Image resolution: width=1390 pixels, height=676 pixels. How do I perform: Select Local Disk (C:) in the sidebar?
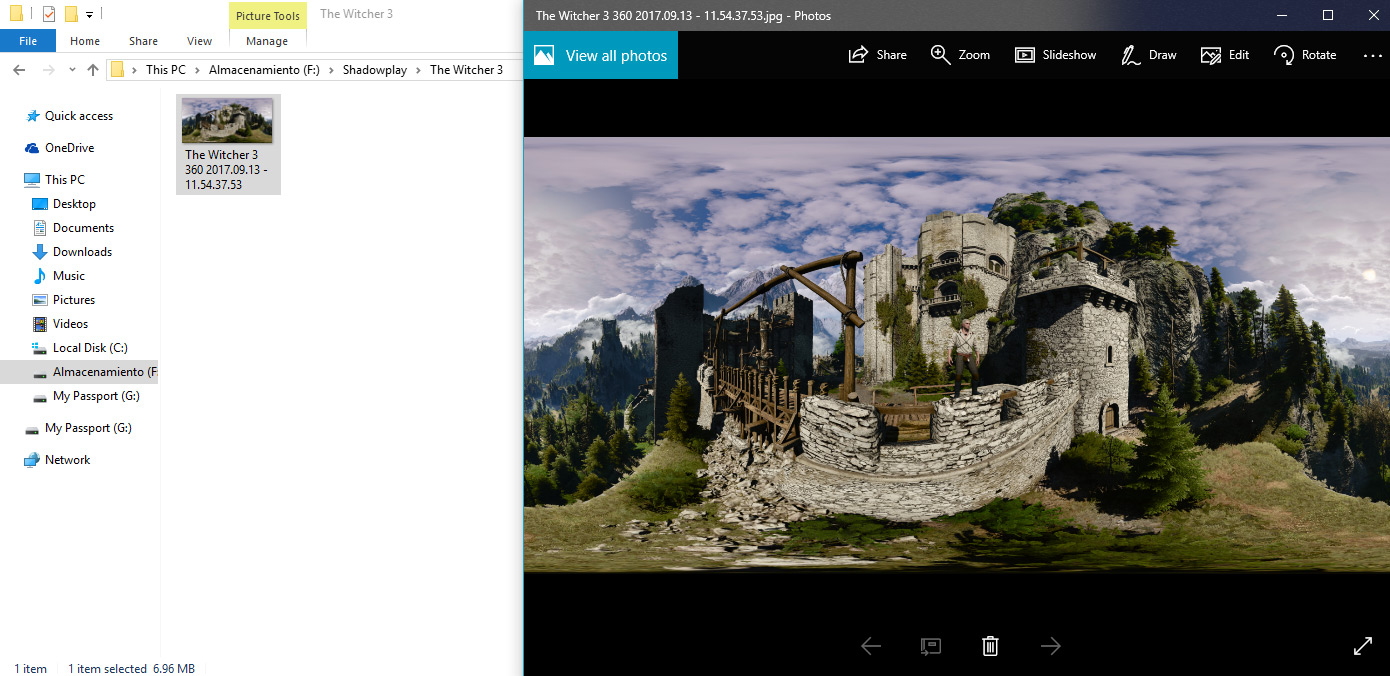[90, 348]
